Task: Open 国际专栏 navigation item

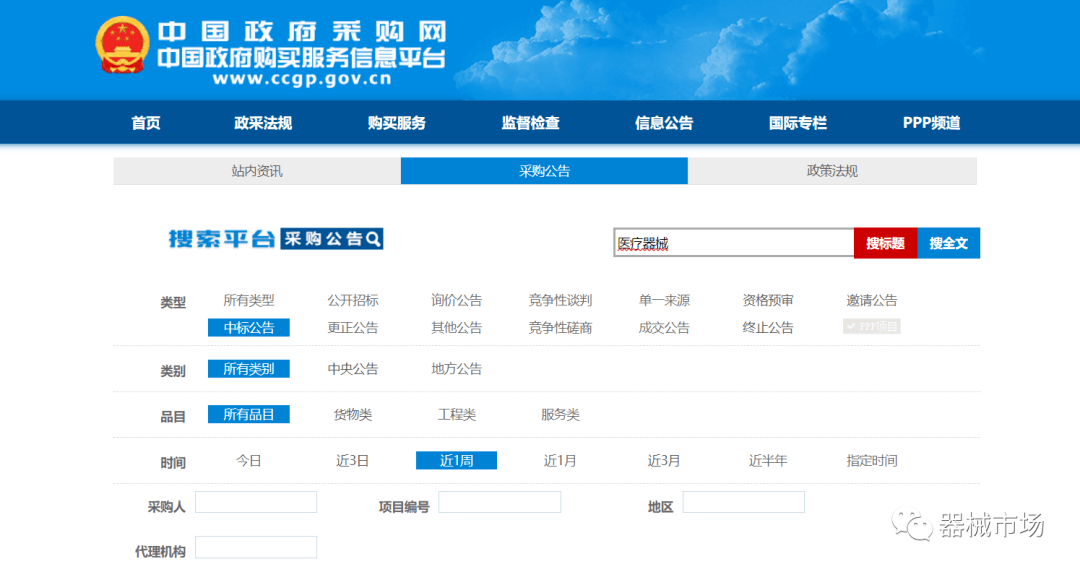Action: point(798,123)
